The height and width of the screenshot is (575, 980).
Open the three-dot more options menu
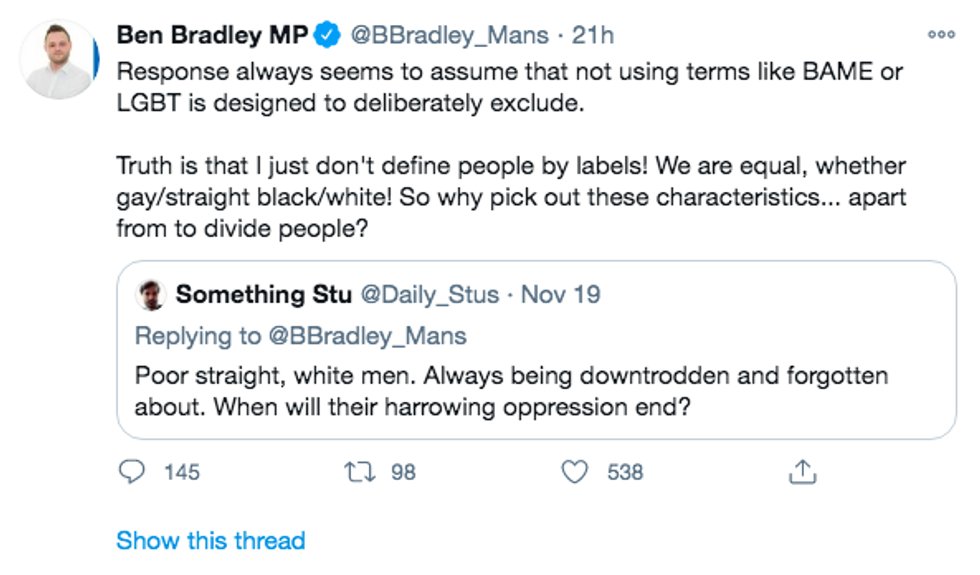[x=941, y=34]
